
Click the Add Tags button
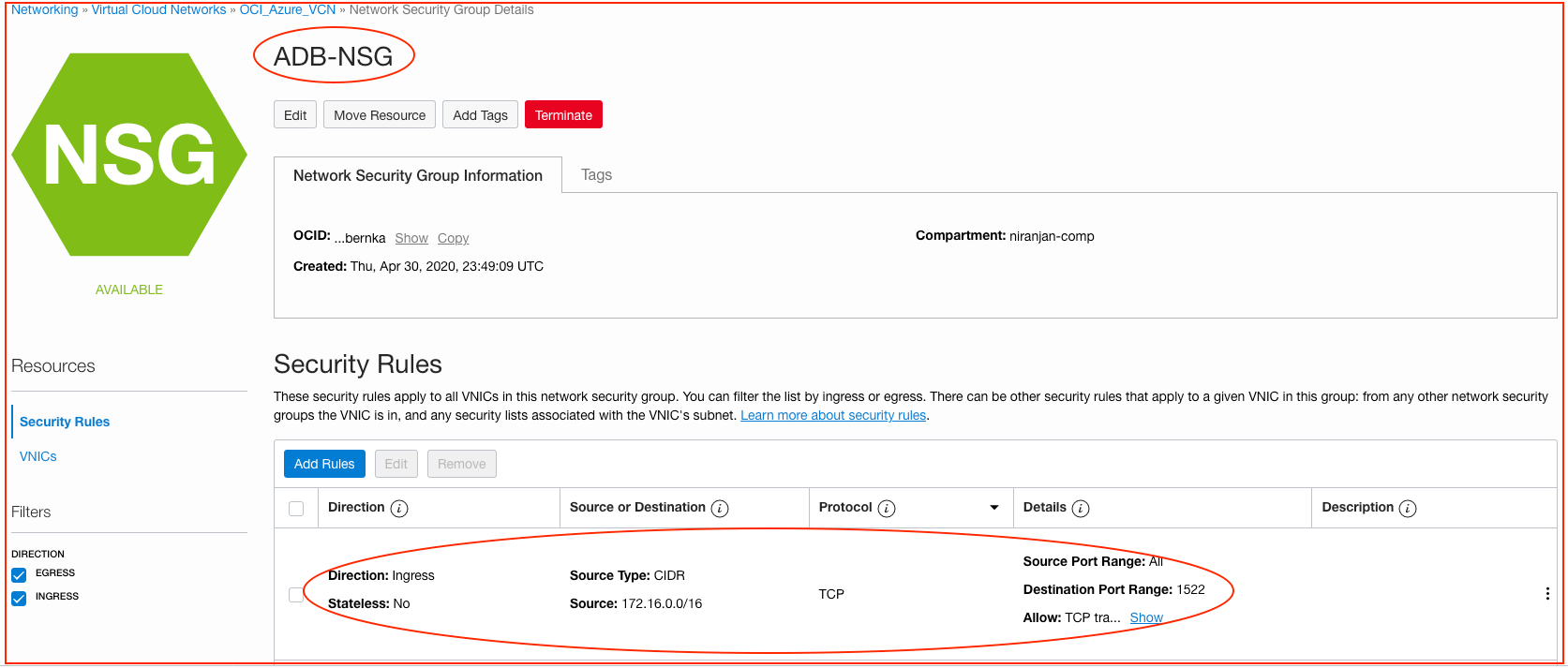pos(480,115)
